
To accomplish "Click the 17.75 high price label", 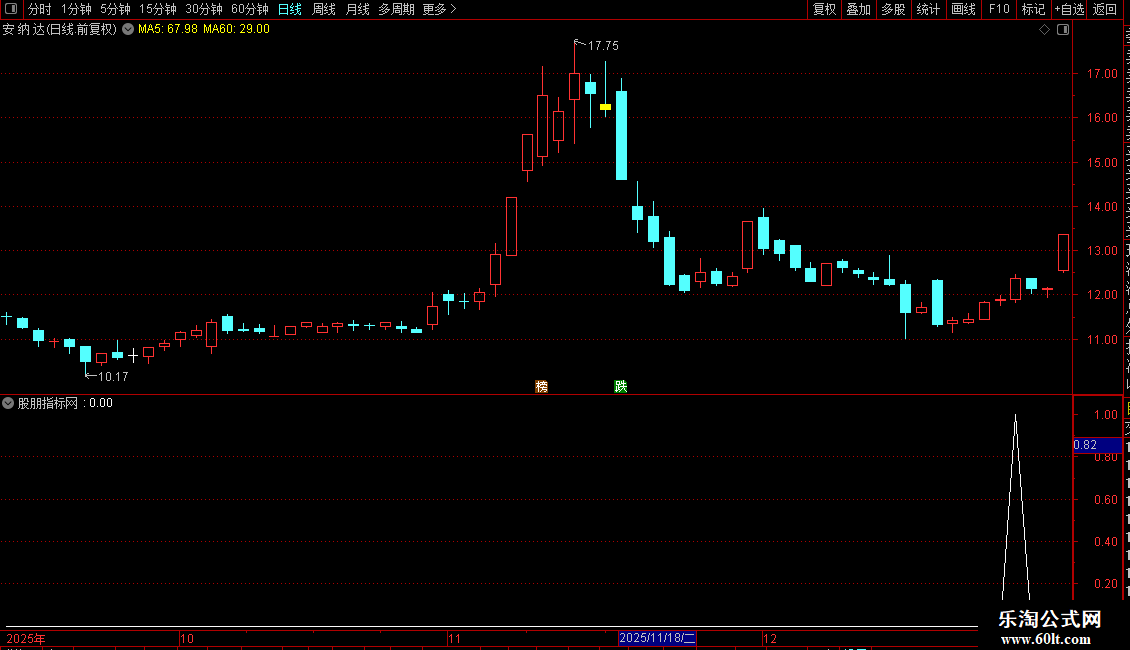I will [x=603, y=46].
